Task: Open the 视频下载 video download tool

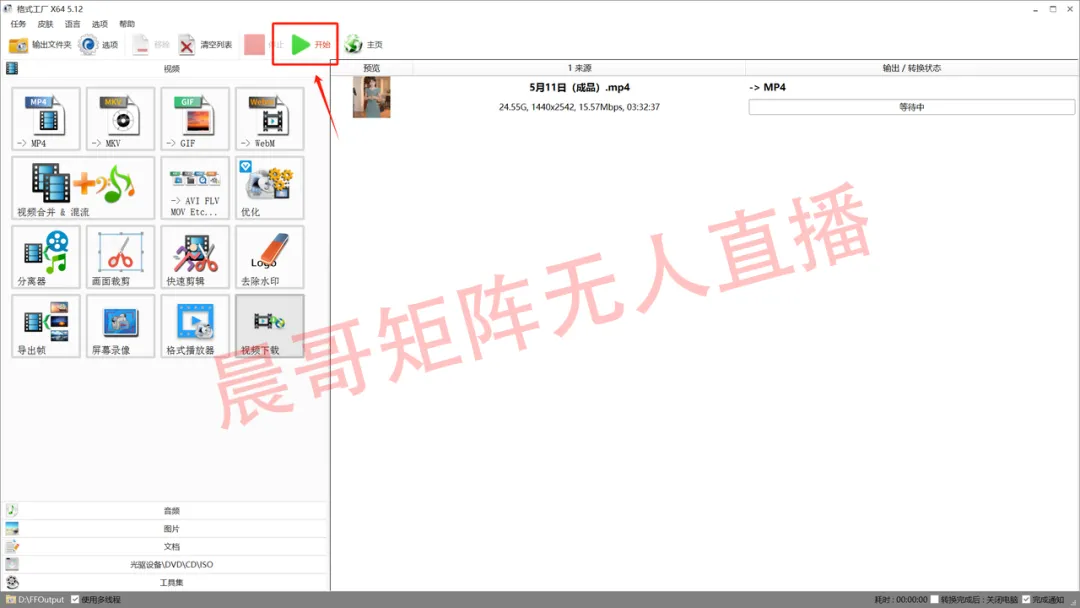Action: [269, 326]
